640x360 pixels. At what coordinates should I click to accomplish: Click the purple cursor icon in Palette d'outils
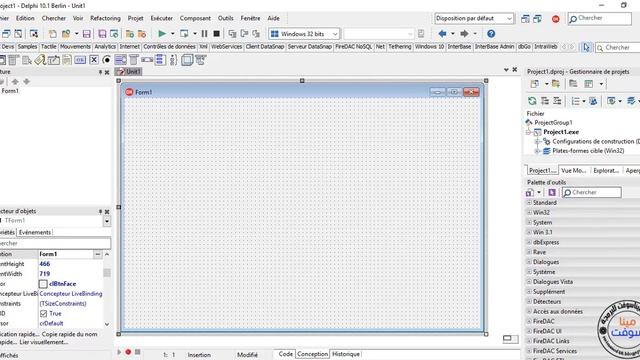(x=552, y=192)
